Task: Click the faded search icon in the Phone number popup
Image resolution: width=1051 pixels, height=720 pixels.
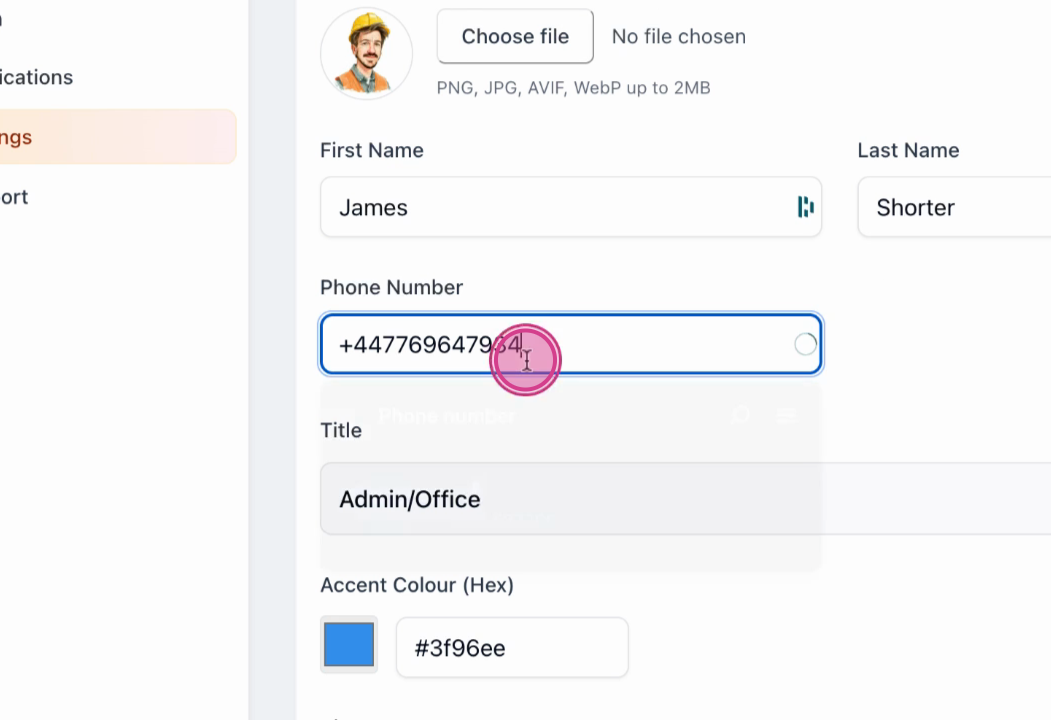Action: (x=741, y=416)
